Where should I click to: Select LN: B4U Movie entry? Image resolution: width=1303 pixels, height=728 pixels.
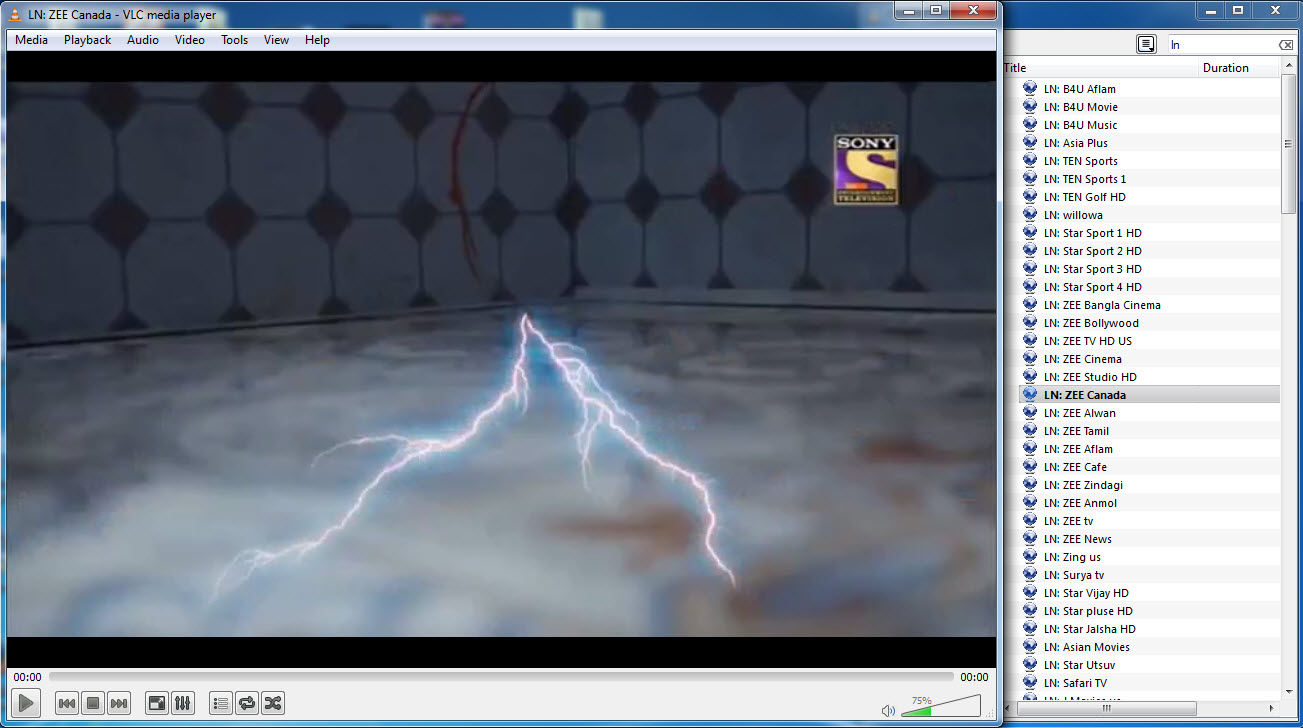point(1080,107)
